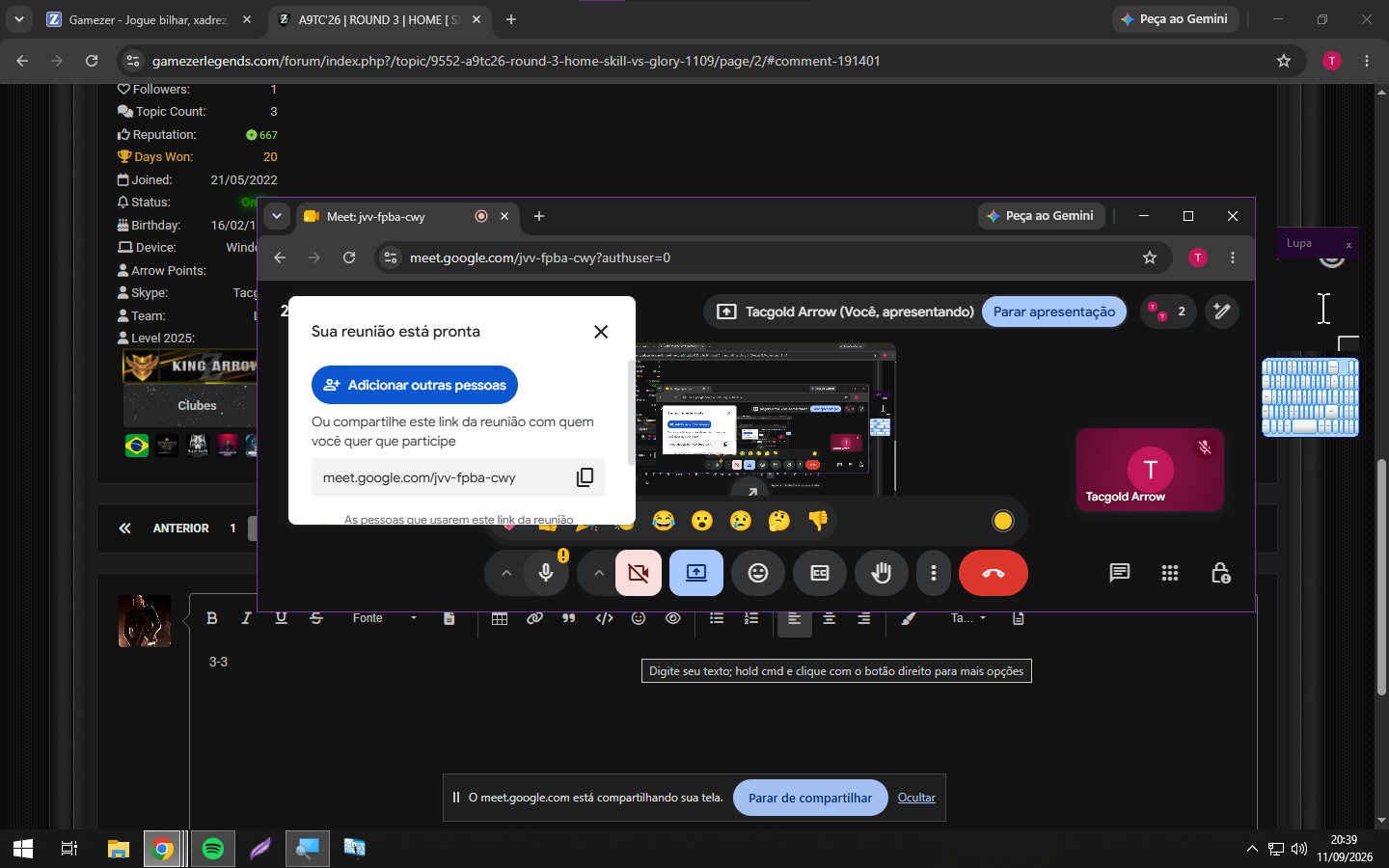
Task: End the Meet call with red hang-up button
Action: coord(994,573)
